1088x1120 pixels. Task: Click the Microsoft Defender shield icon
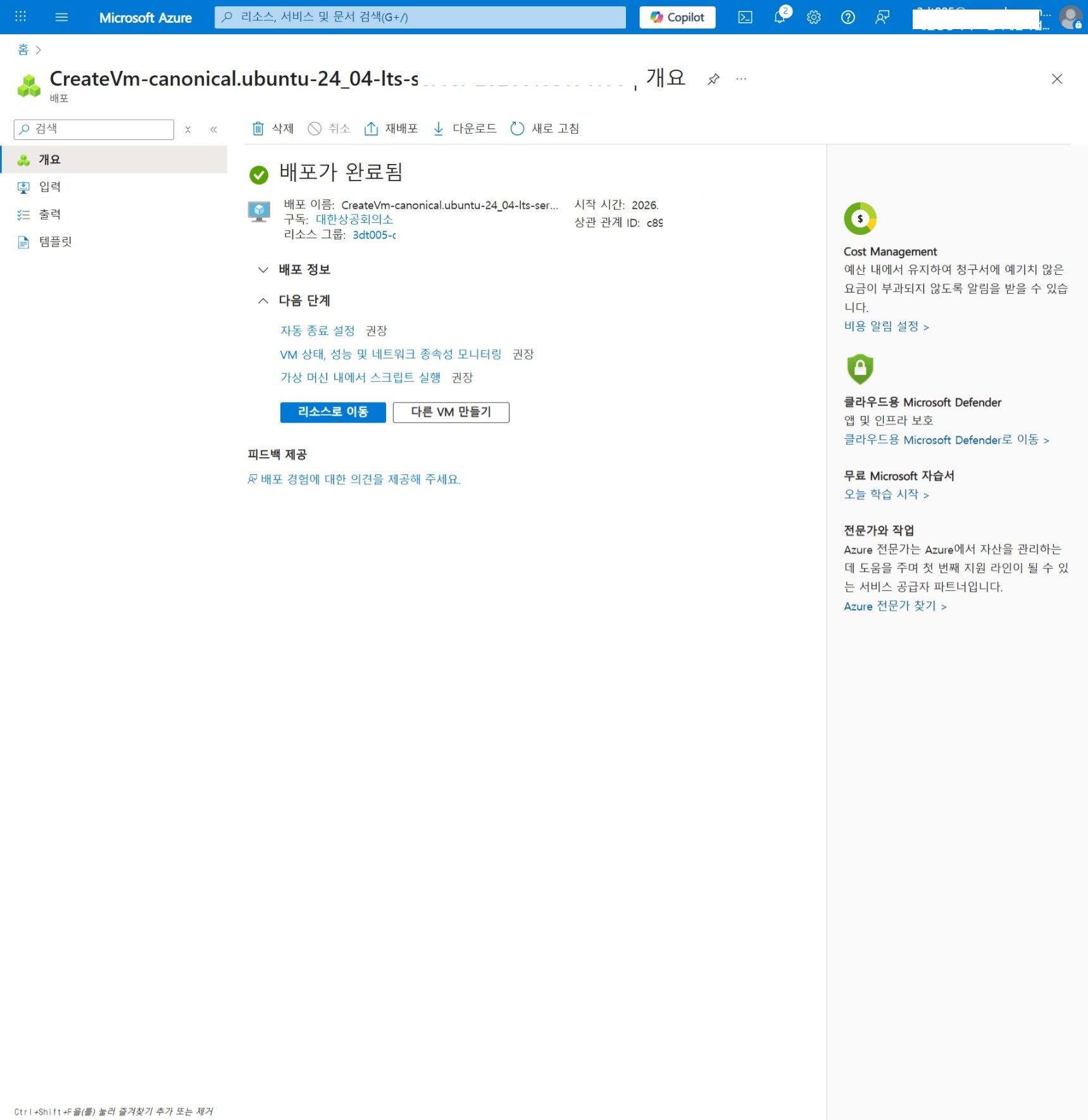point(860,369)
